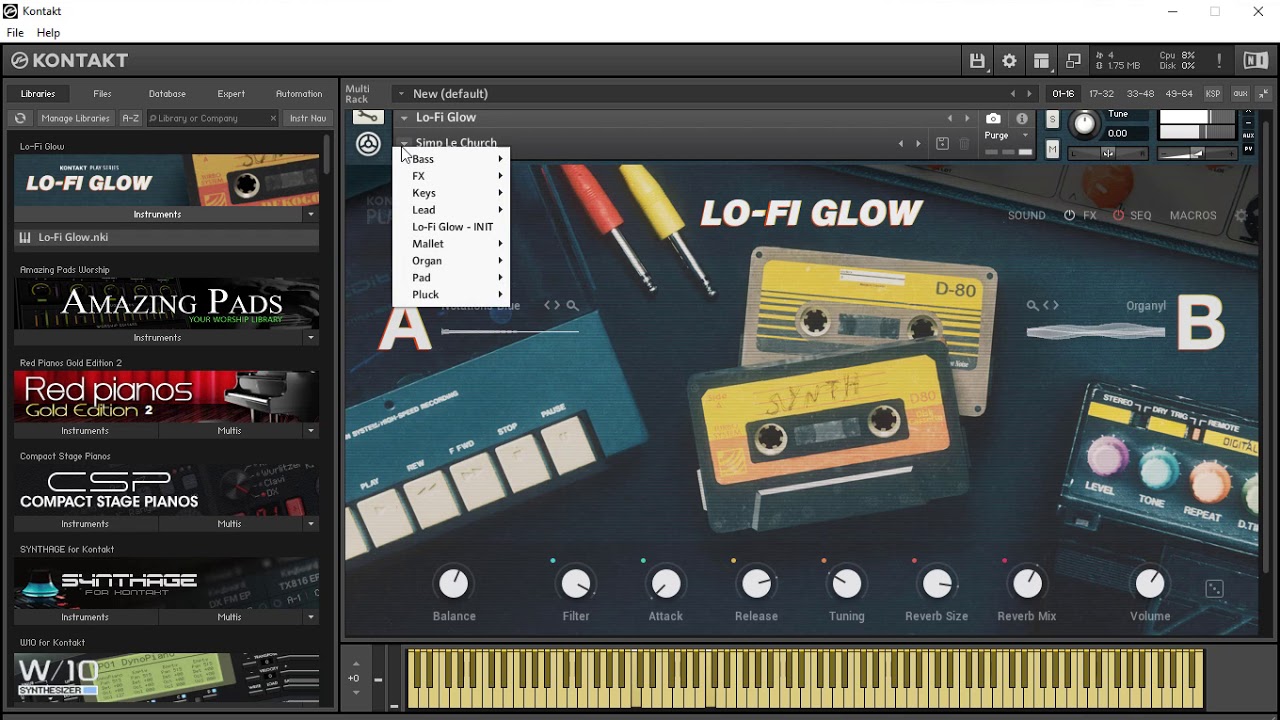Toggle the aux sends view

point(1240,94)
